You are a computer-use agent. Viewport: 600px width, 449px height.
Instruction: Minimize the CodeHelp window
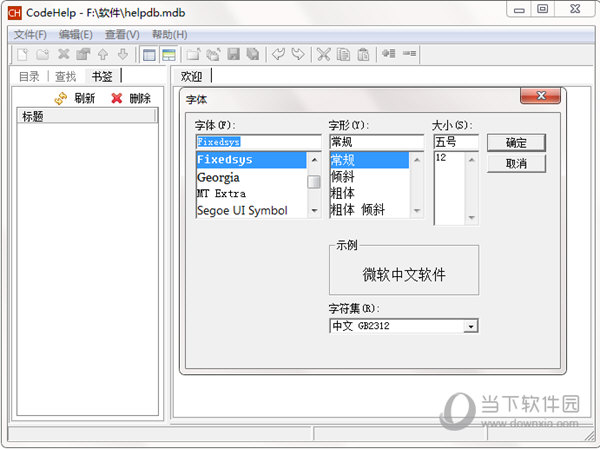tap(519, 9)
